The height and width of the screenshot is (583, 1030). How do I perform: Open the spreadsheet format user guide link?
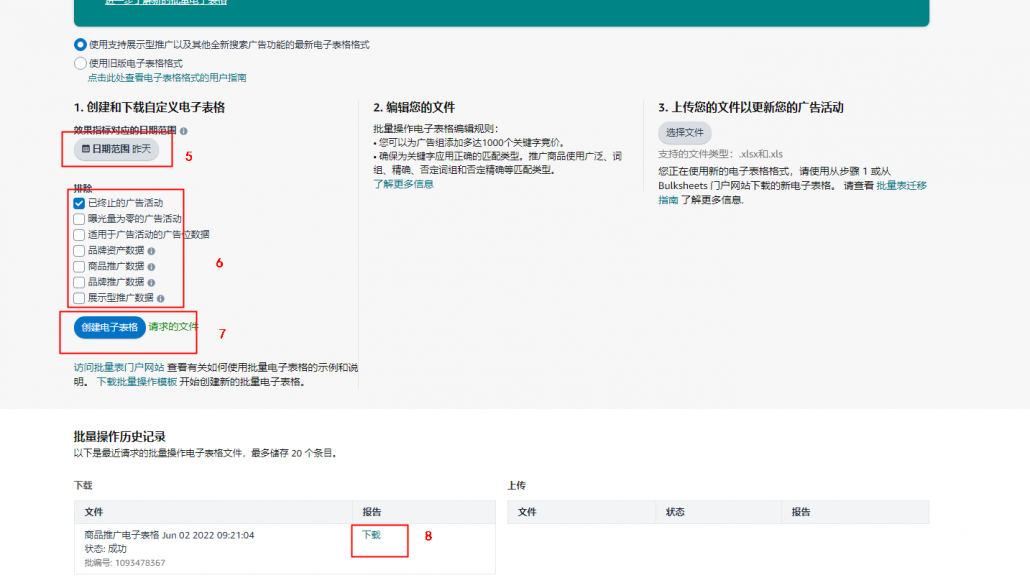click(167, 77)
